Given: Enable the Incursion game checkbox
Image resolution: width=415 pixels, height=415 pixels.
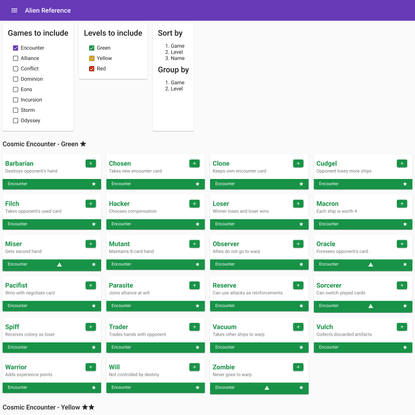Looking at the screenshot, I should click(15, 100).
